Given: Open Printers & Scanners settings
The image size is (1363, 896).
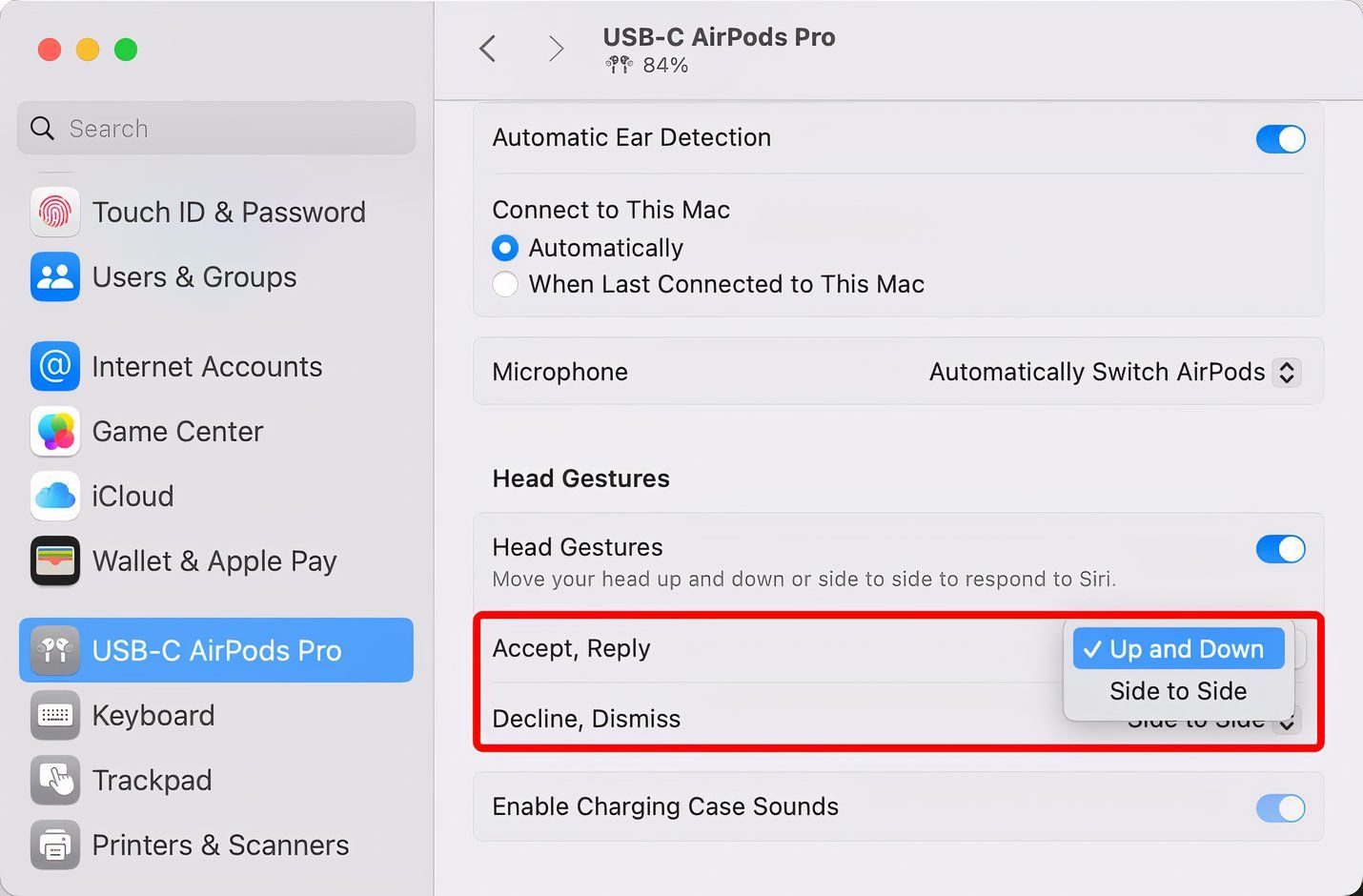Looking at the screenshot, I should click(220, 845).
